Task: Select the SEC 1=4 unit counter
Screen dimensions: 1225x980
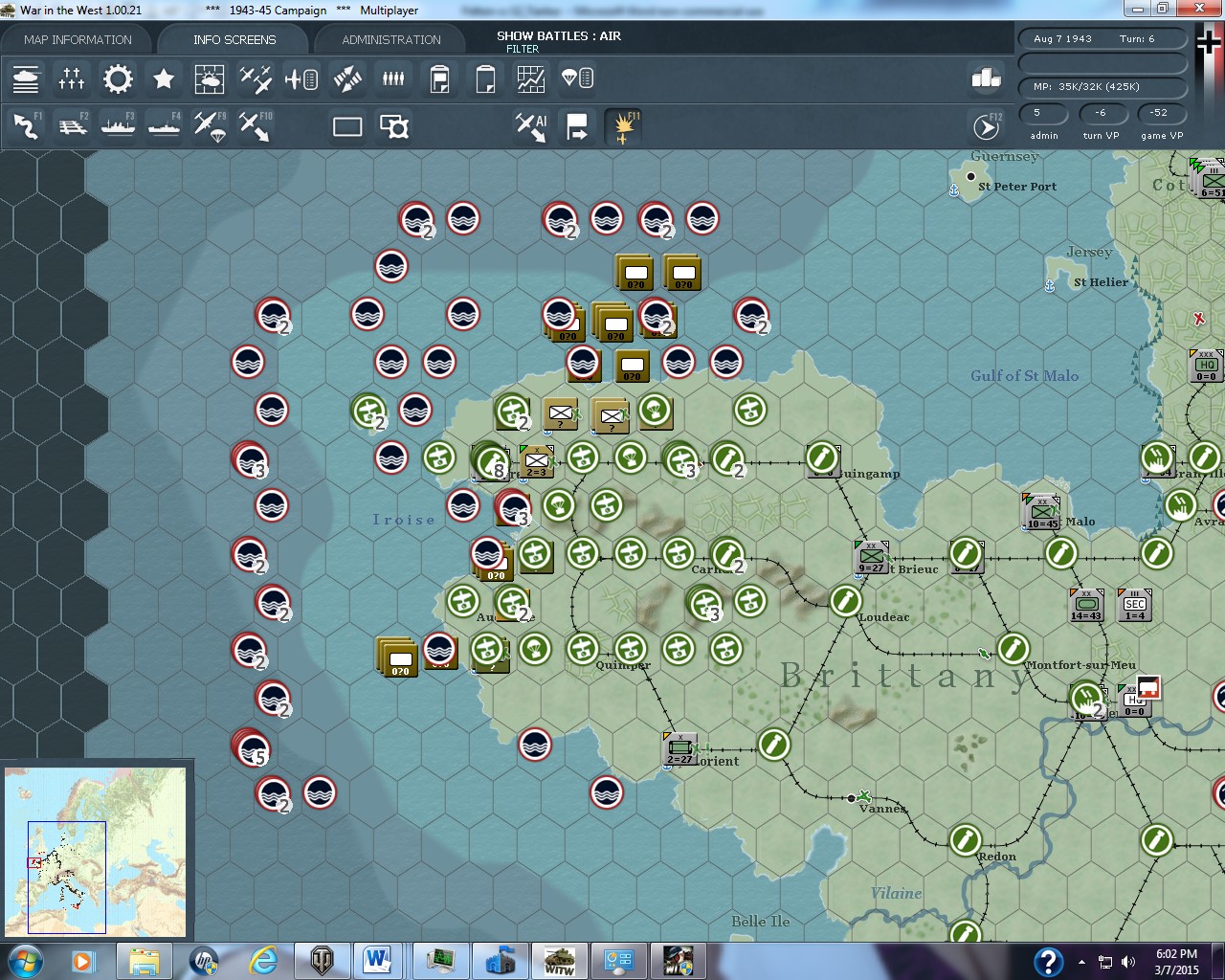Action: [1134, 605]
